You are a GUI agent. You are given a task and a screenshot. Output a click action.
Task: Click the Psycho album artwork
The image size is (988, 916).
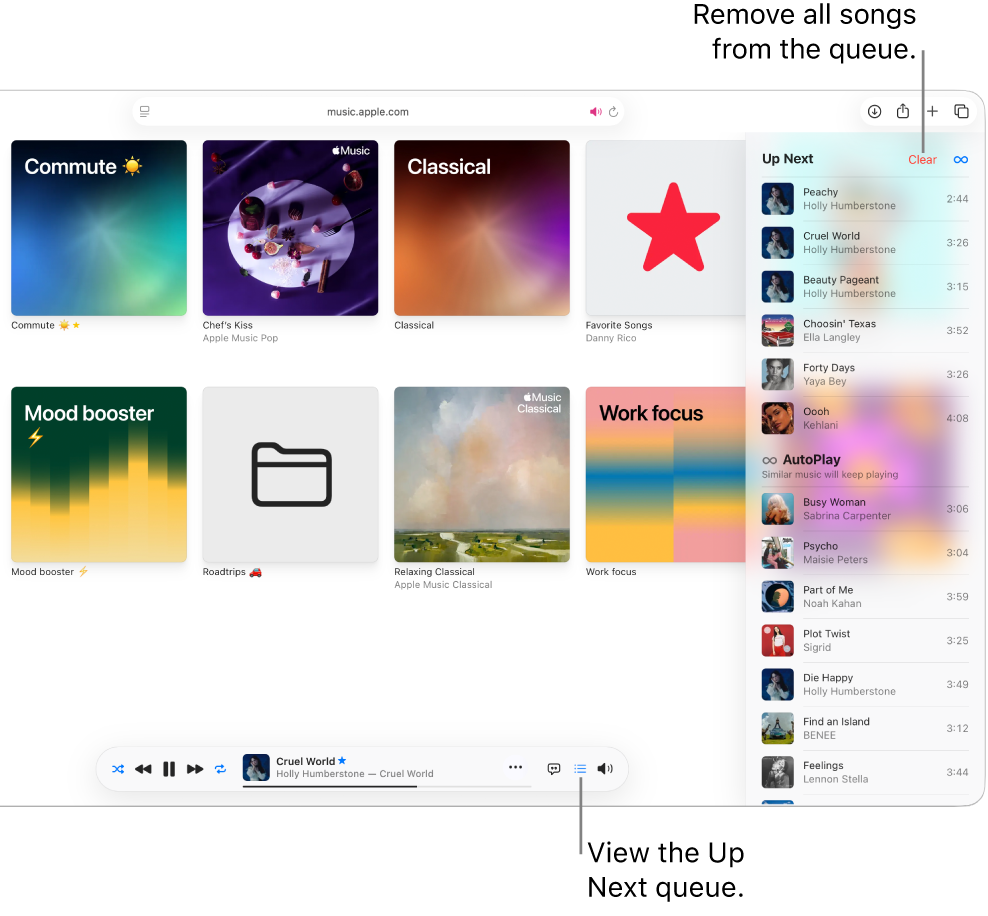coord(778,552)
